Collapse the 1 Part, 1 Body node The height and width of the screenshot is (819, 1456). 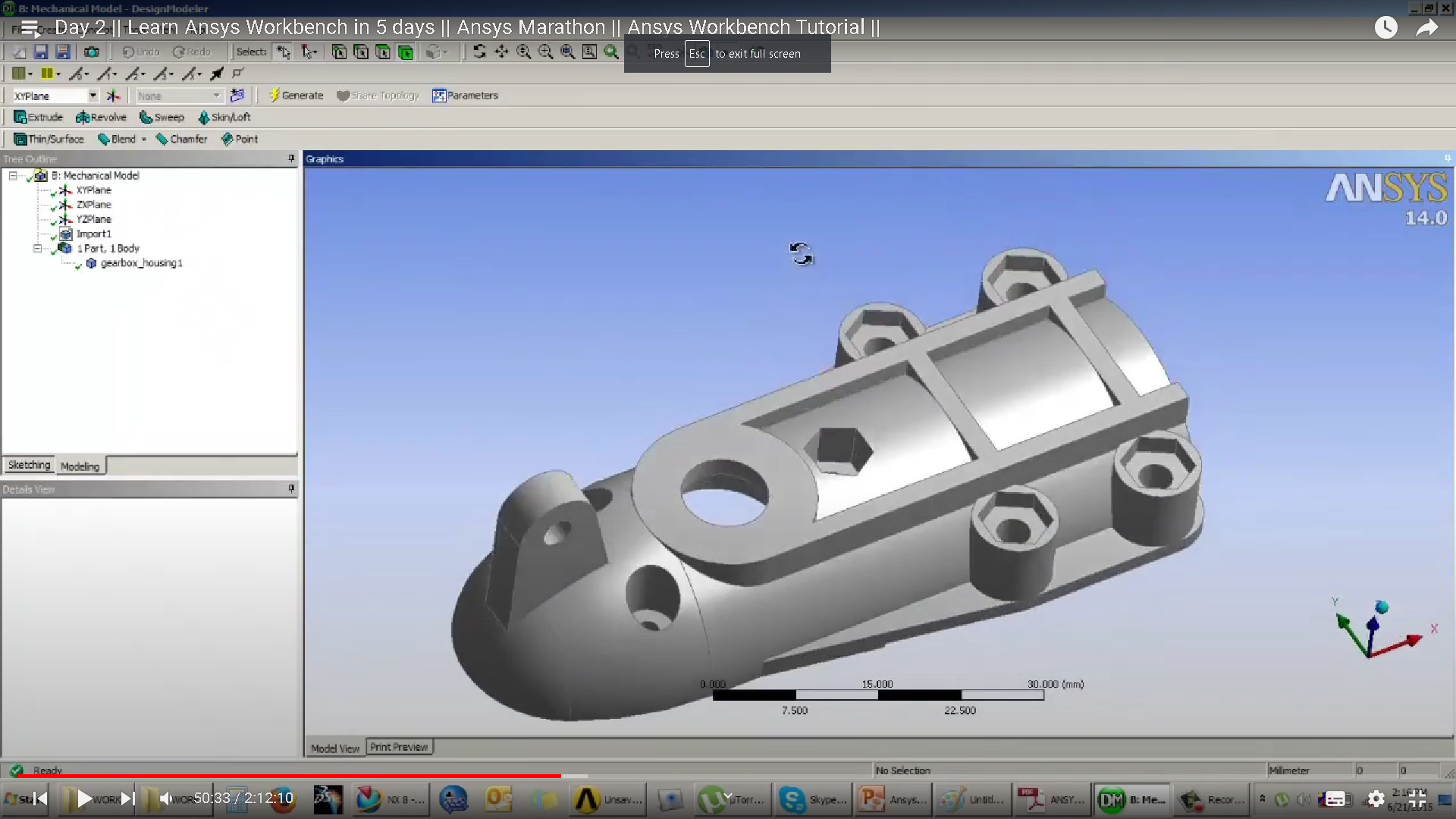36,249
